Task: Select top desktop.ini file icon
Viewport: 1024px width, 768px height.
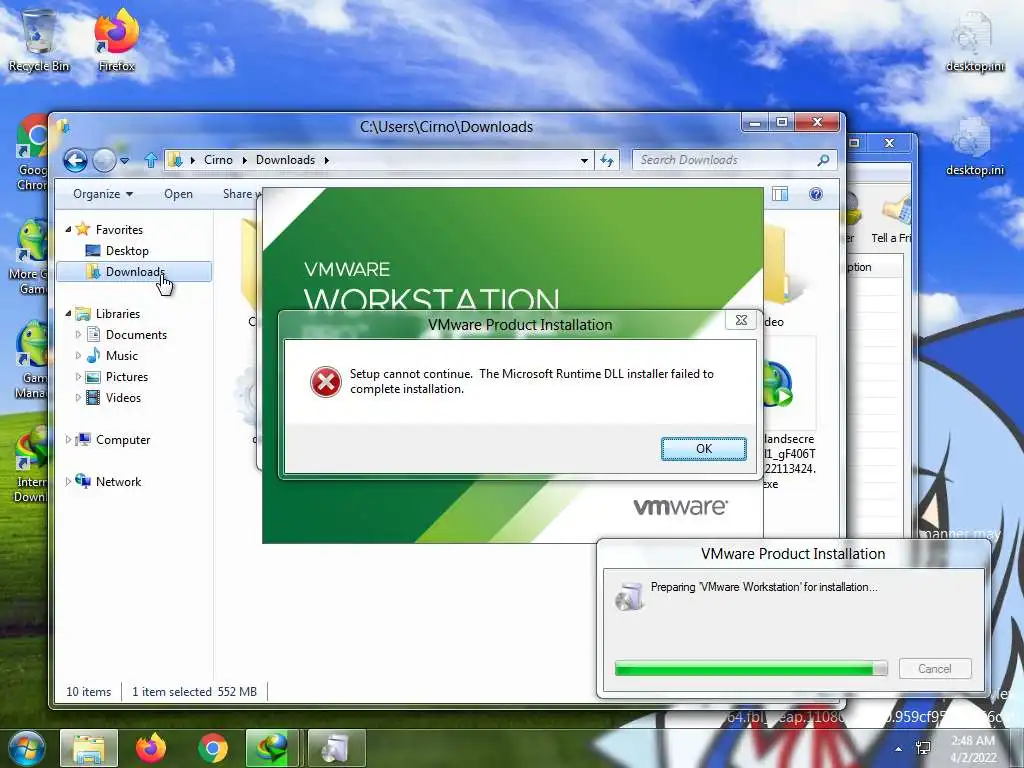Action: pos(975,42)
